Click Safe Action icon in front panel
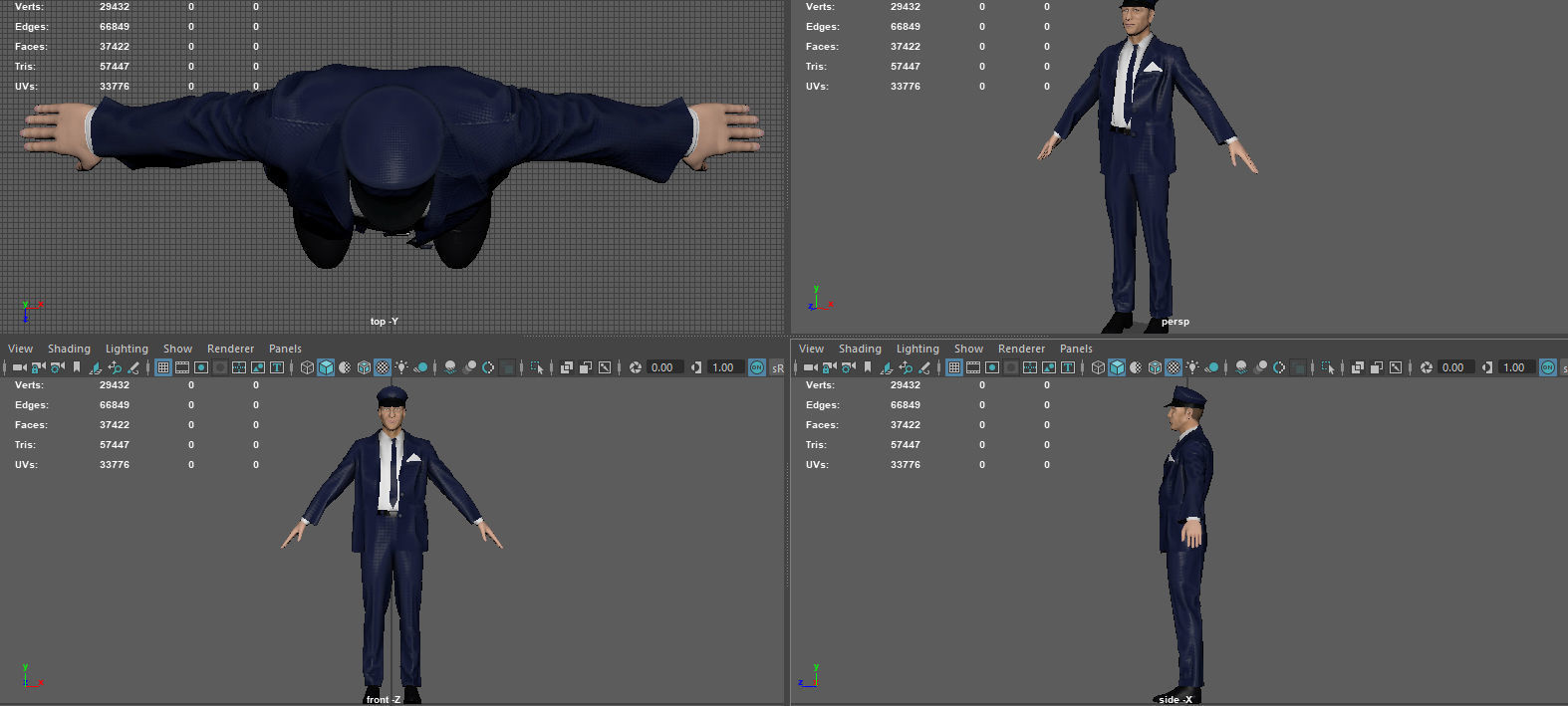1568x706 pixels. point(258,367)
